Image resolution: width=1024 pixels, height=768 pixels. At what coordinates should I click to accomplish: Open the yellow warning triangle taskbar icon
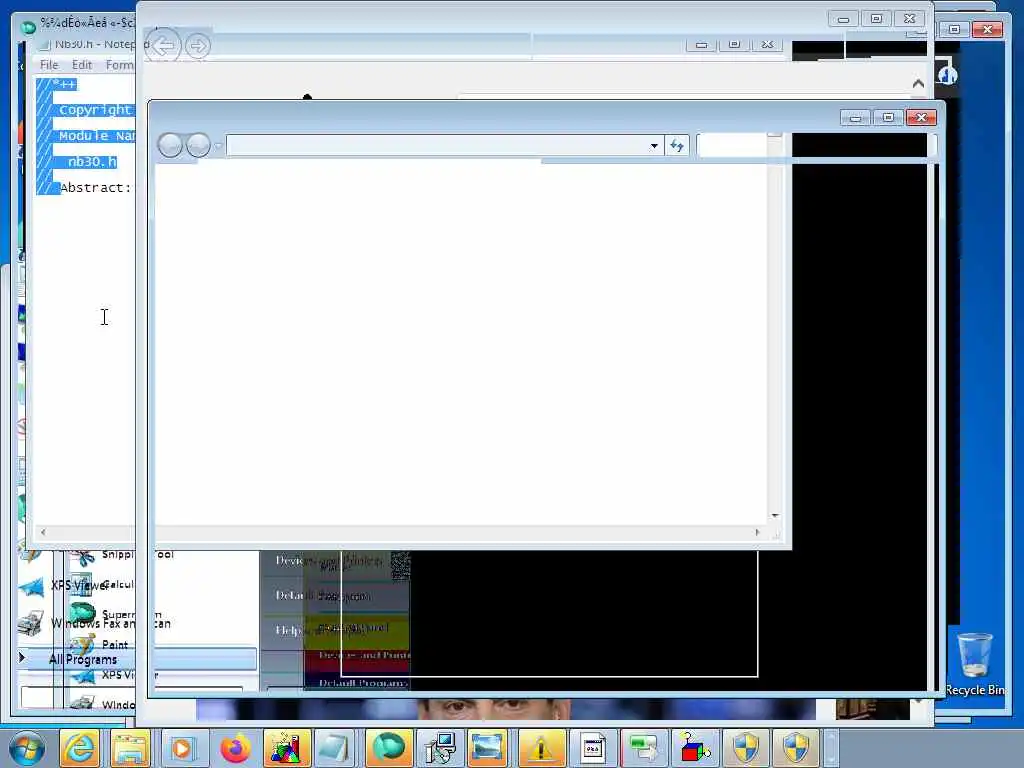point(541,748)
